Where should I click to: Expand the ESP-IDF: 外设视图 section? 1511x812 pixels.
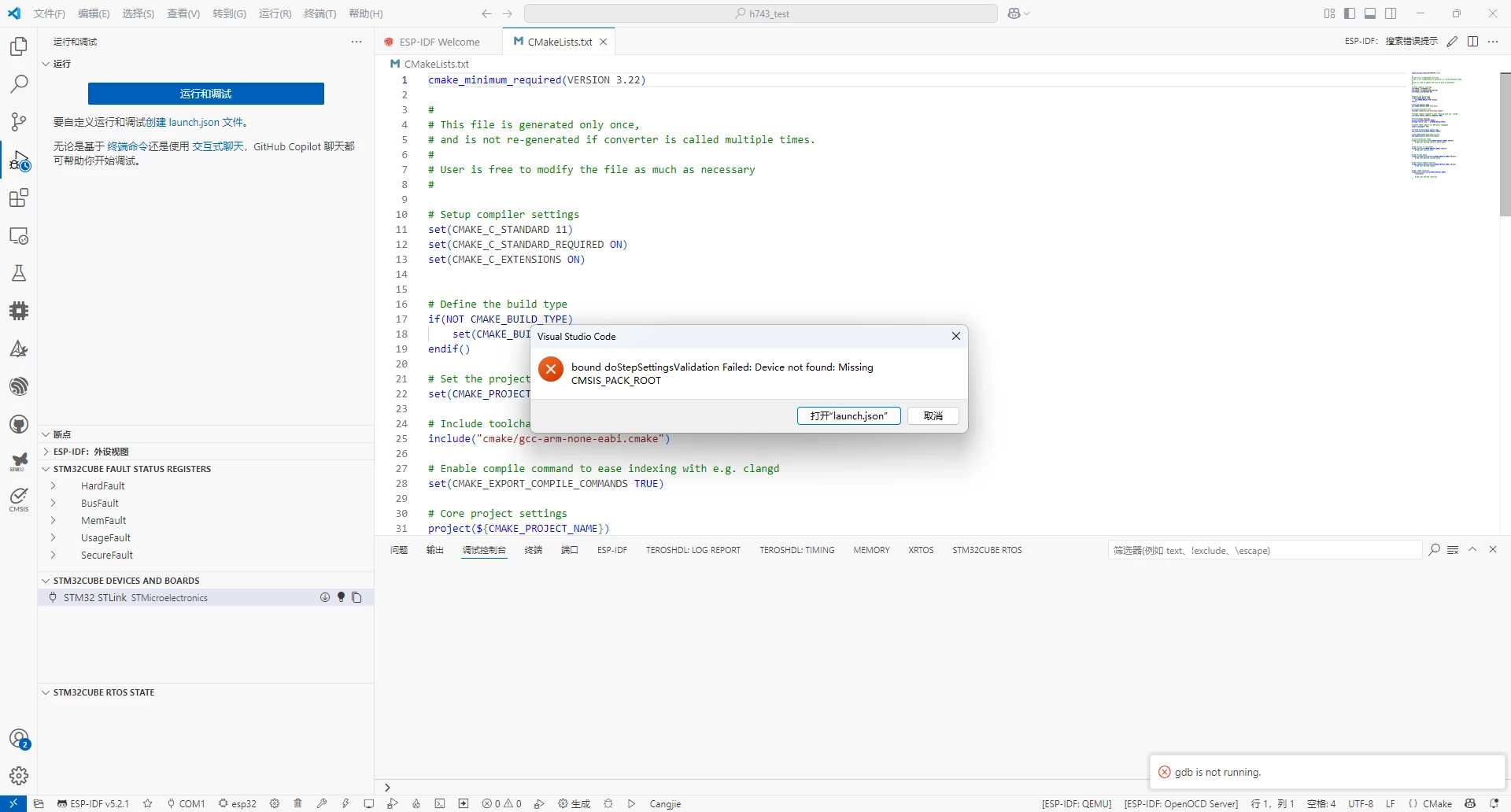46,452
